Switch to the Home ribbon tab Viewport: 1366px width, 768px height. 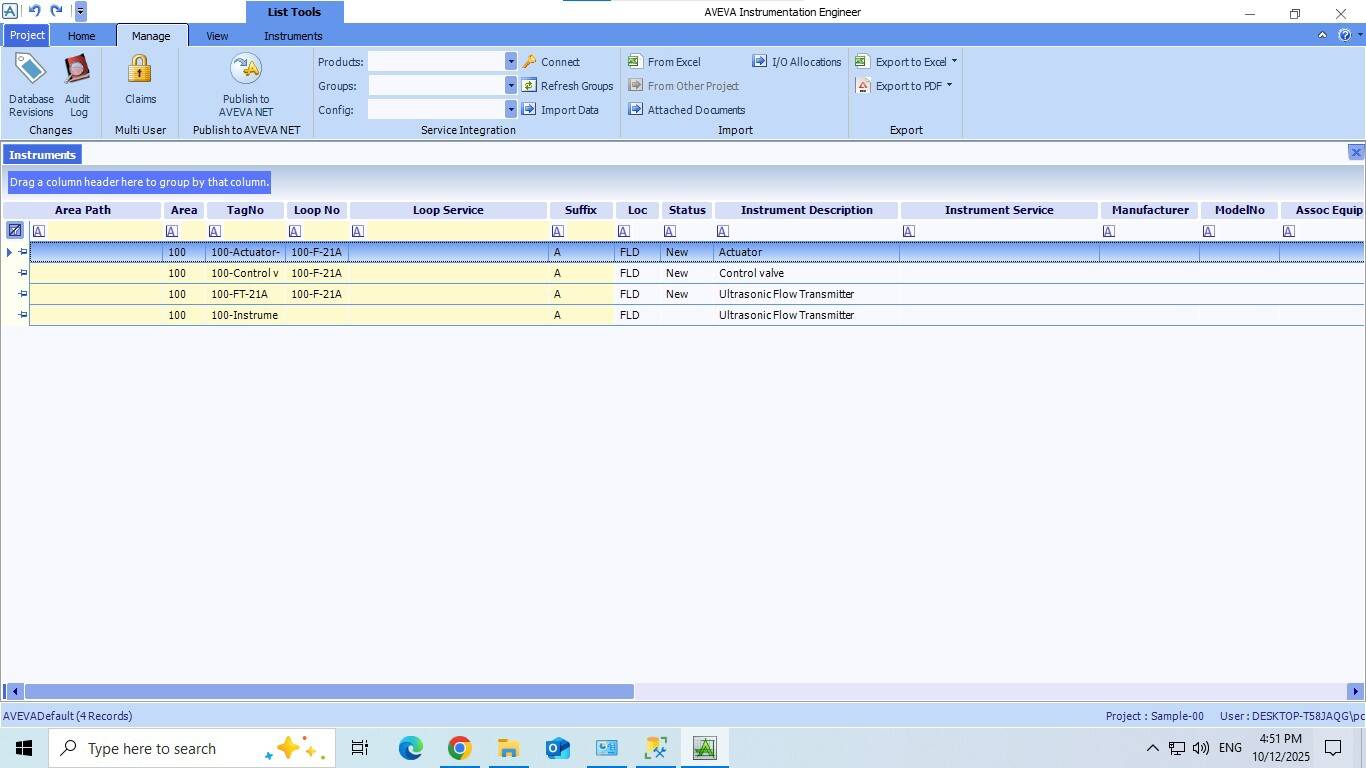(x=81, y=36)
